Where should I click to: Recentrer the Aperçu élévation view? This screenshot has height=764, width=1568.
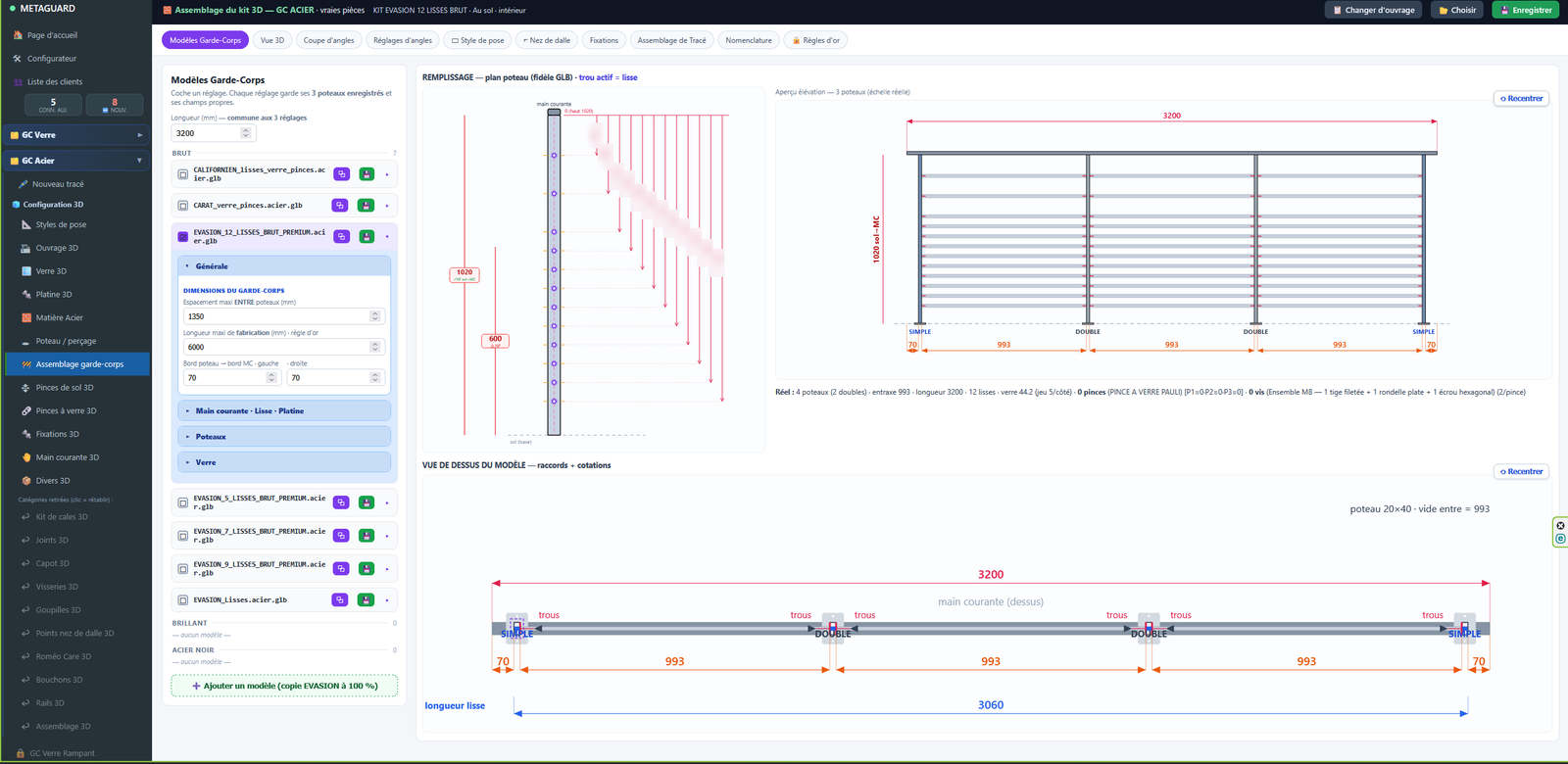[x=1521, y=98]
